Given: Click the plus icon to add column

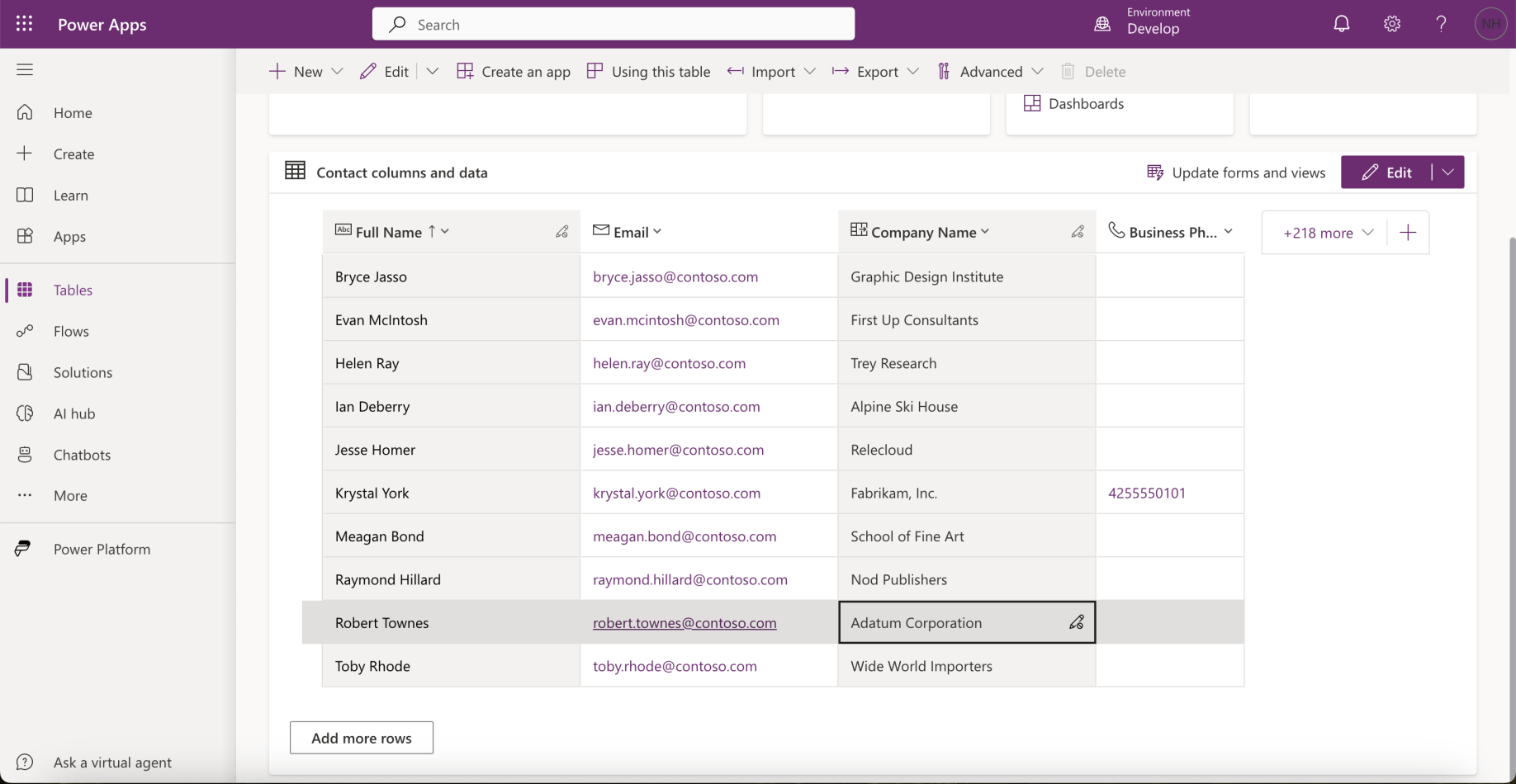Looking at the screenshot, I should click(x=1408, y=233).
